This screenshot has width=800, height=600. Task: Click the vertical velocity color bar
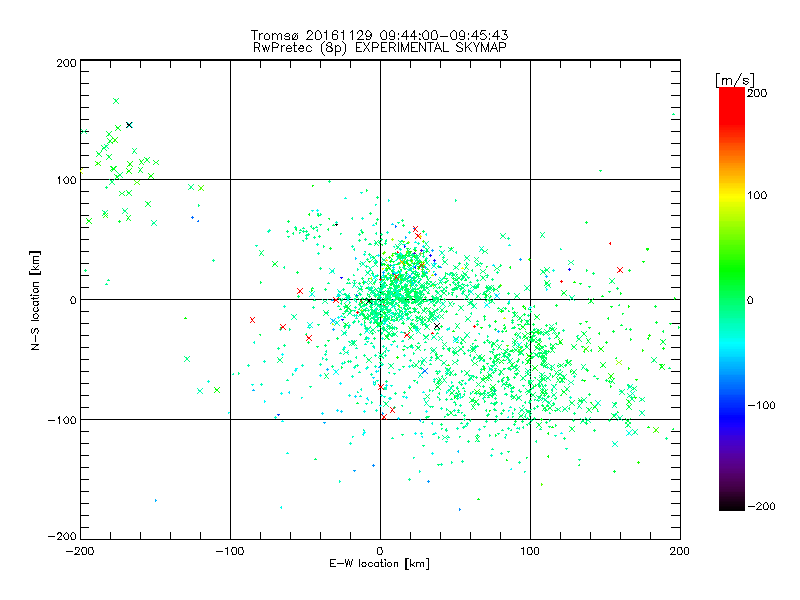tap(732, 299)
